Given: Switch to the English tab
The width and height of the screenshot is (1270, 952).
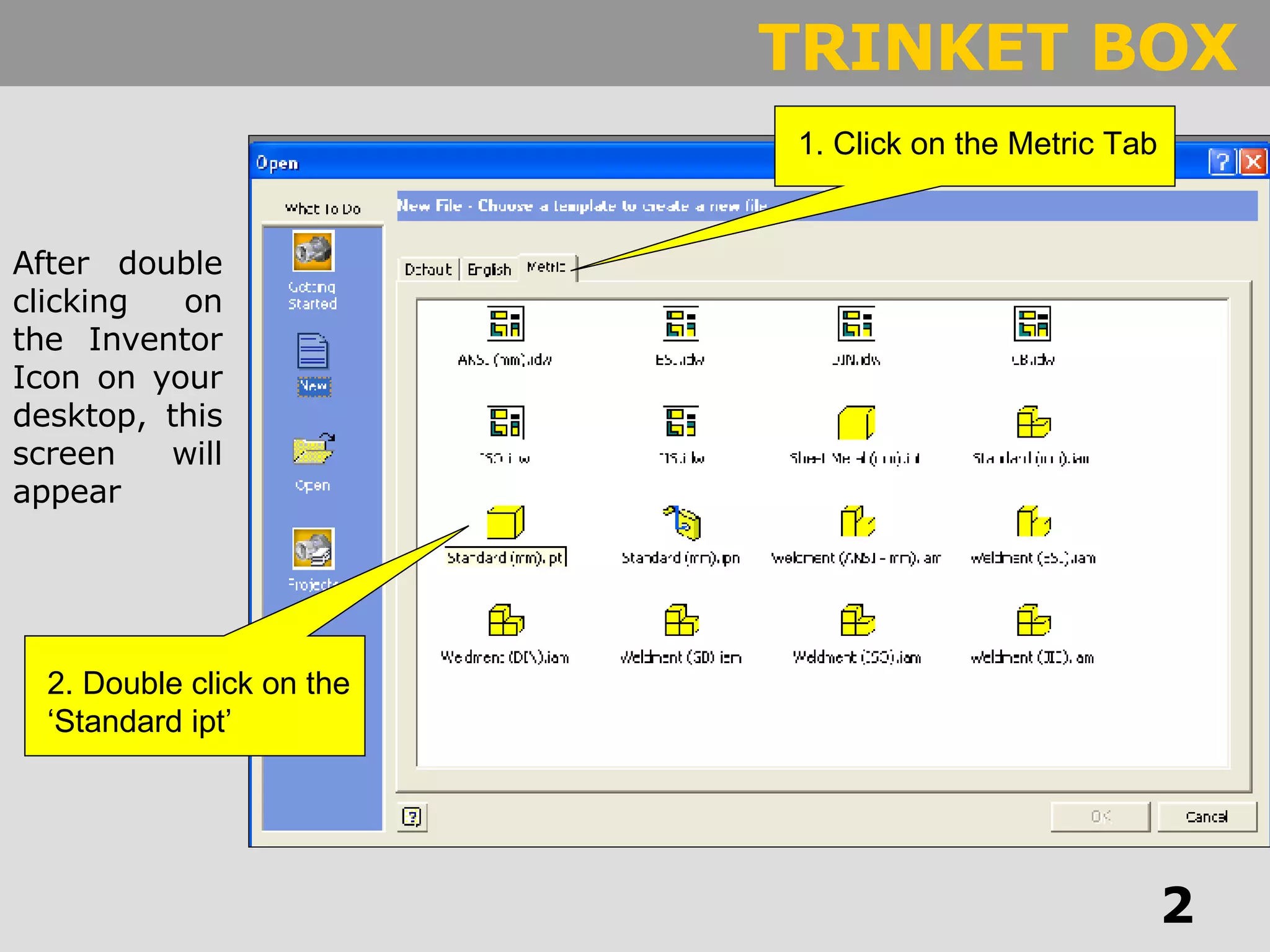Looking at the screenshot, I should tap(489, 270).
